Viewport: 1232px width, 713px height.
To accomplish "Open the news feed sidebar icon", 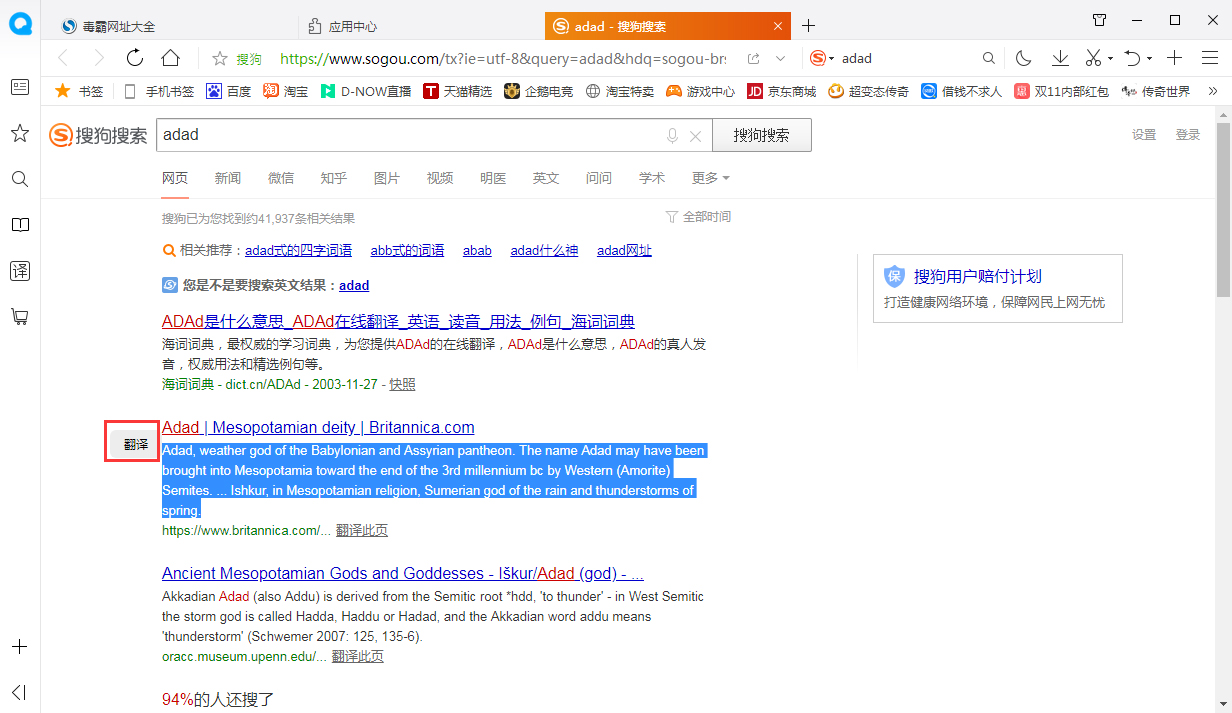I will pyautogui.click(x=20, y=87).
